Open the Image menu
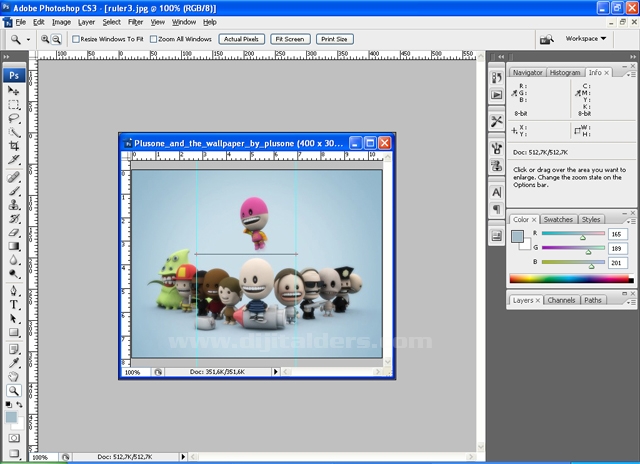 [x=61, y=22]
